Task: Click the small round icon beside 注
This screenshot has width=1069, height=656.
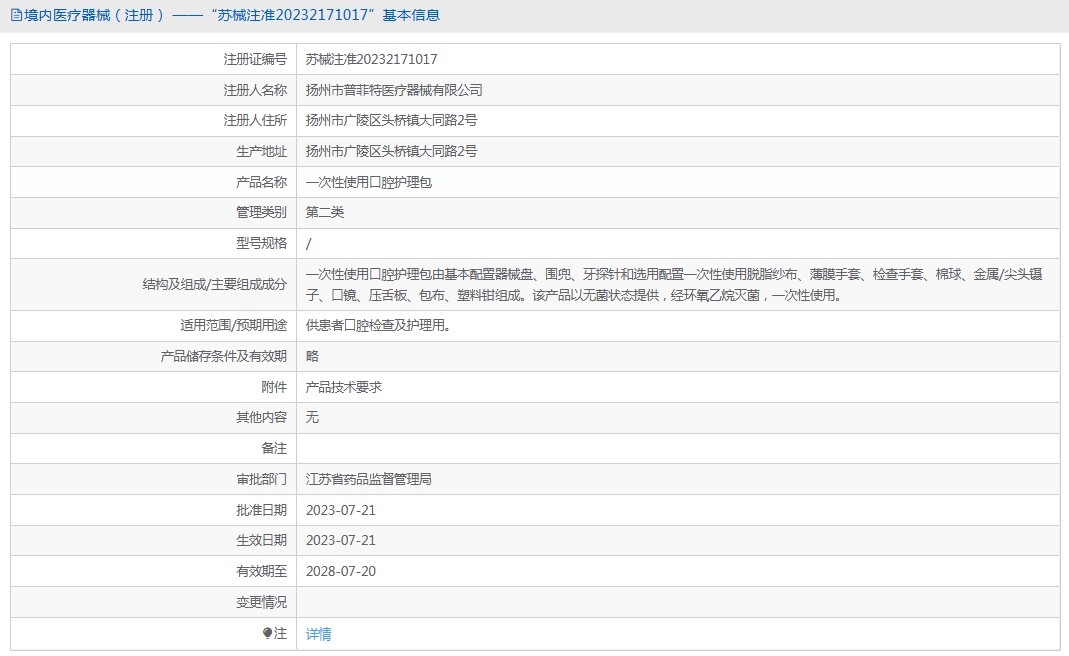Action: pos(267,633)
